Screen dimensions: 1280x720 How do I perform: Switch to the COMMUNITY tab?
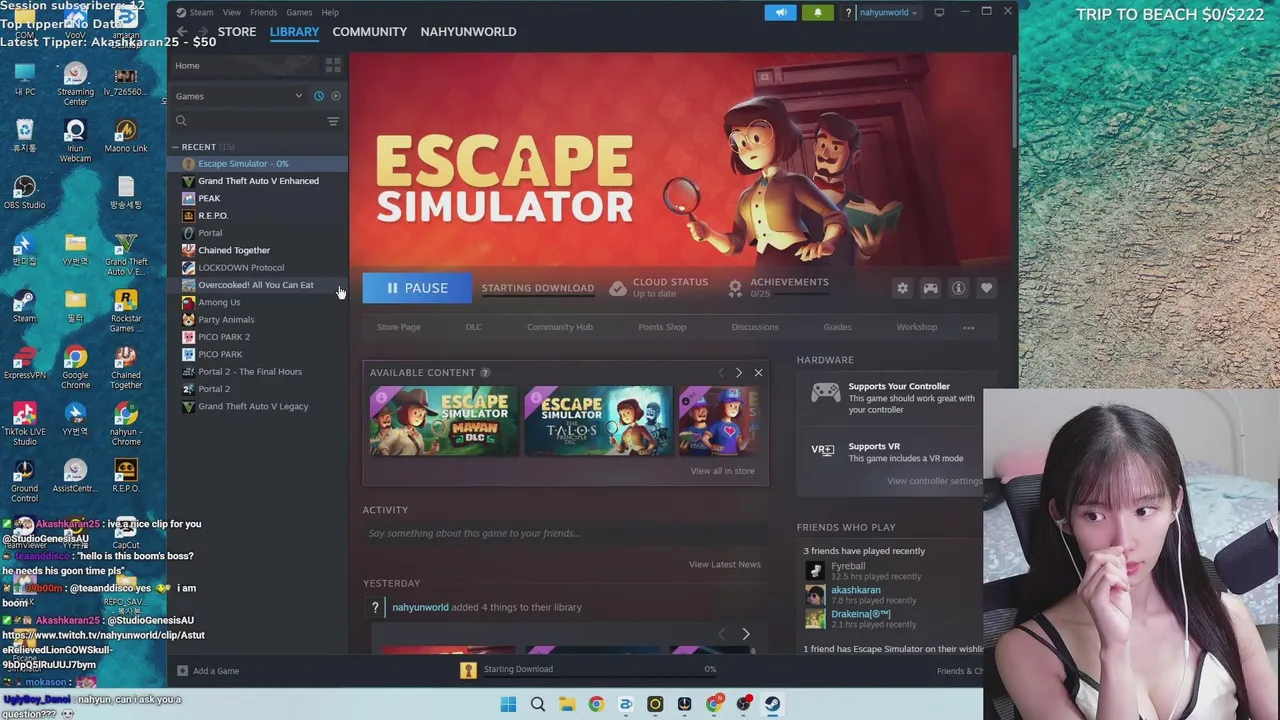[x=369, y=32]
